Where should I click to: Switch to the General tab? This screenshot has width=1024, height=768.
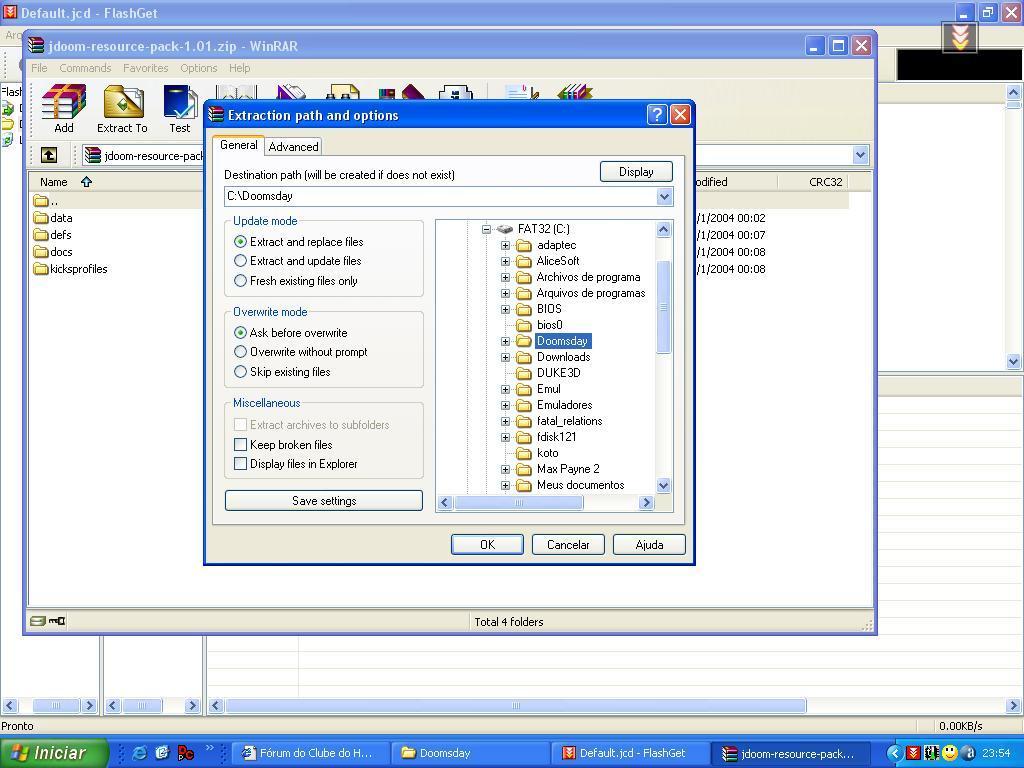coord(238,145)
